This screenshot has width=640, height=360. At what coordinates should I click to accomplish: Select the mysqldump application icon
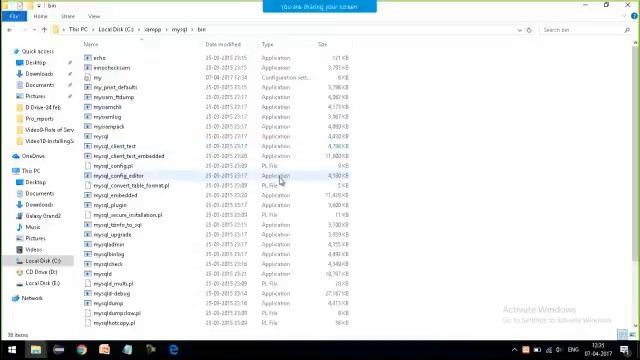click(88, 303)
